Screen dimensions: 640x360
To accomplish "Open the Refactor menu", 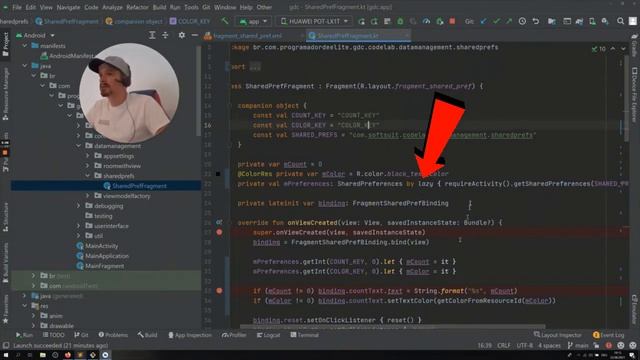I will tap(137, 7).
